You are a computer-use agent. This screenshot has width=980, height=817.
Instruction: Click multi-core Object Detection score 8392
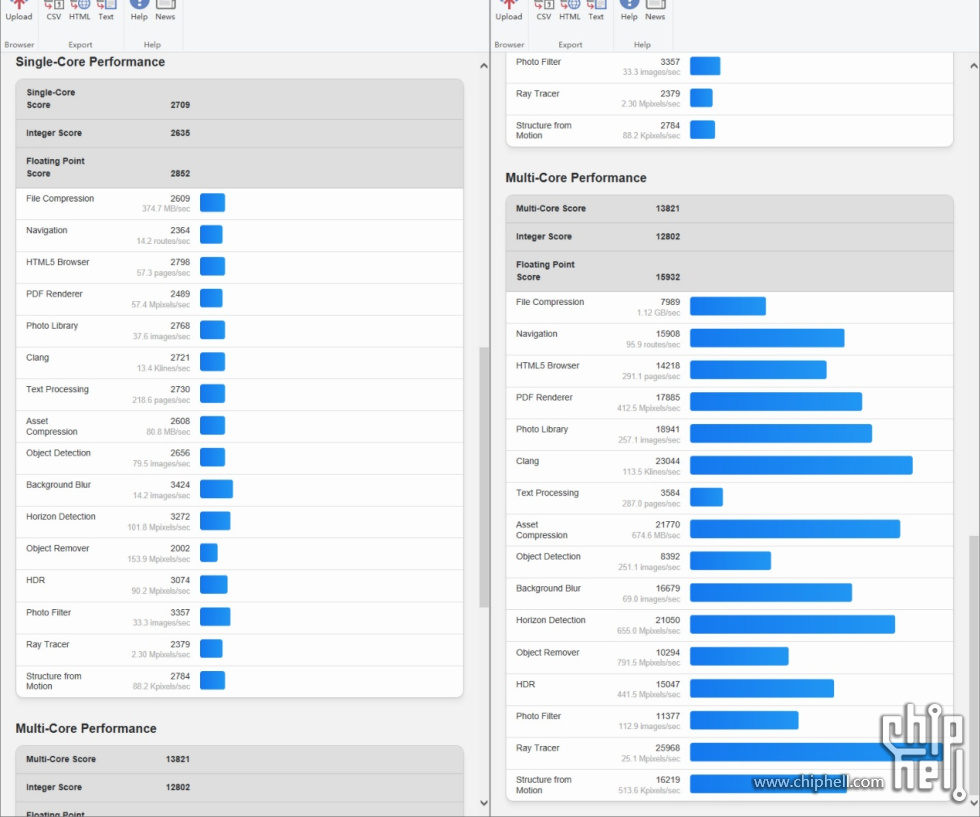[670, 556]
